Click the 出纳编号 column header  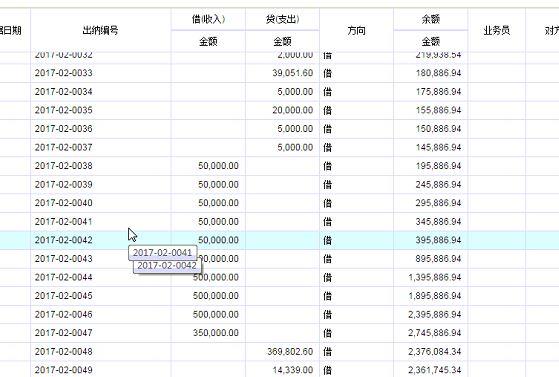click(x=100, y=30)
